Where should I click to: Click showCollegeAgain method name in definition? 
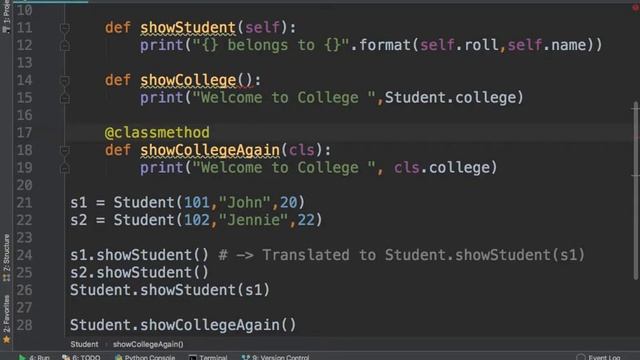210,151
